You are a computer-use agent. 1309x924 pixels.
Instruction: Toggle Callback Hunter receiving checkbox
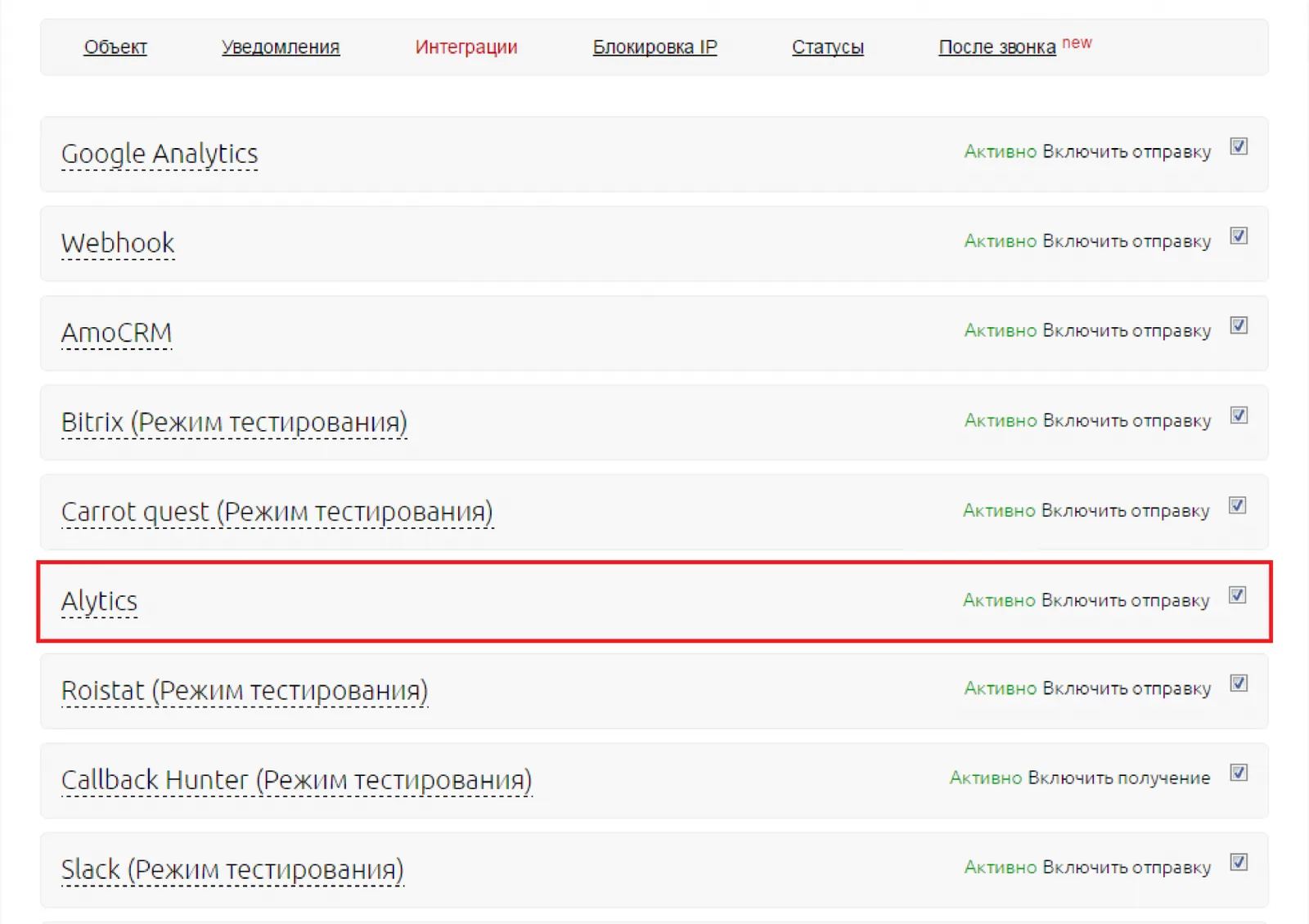click(x=1239, y=773)
